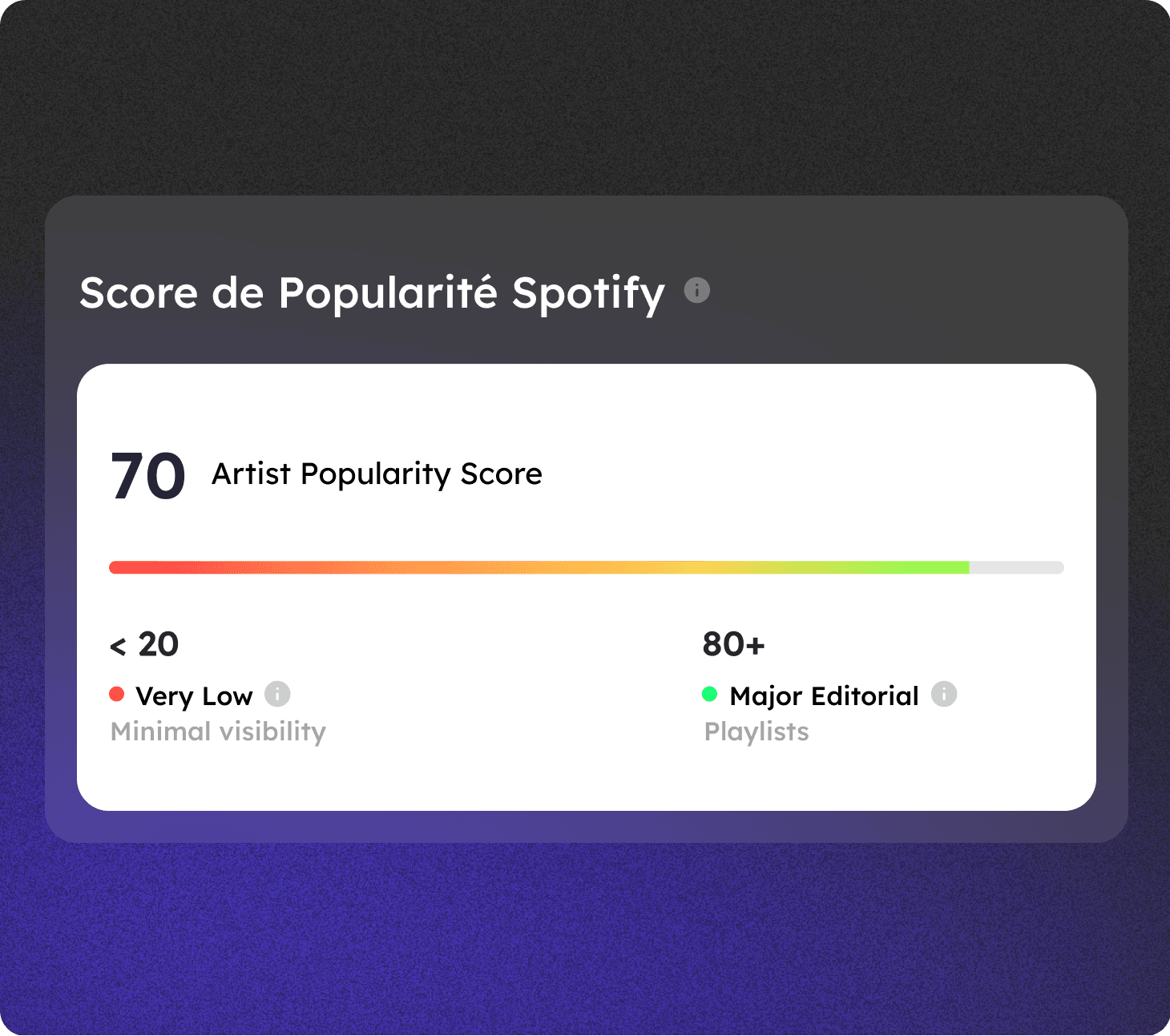1170x1036 pixels.
Task: Click the Playlists description text
Action: 756,732
